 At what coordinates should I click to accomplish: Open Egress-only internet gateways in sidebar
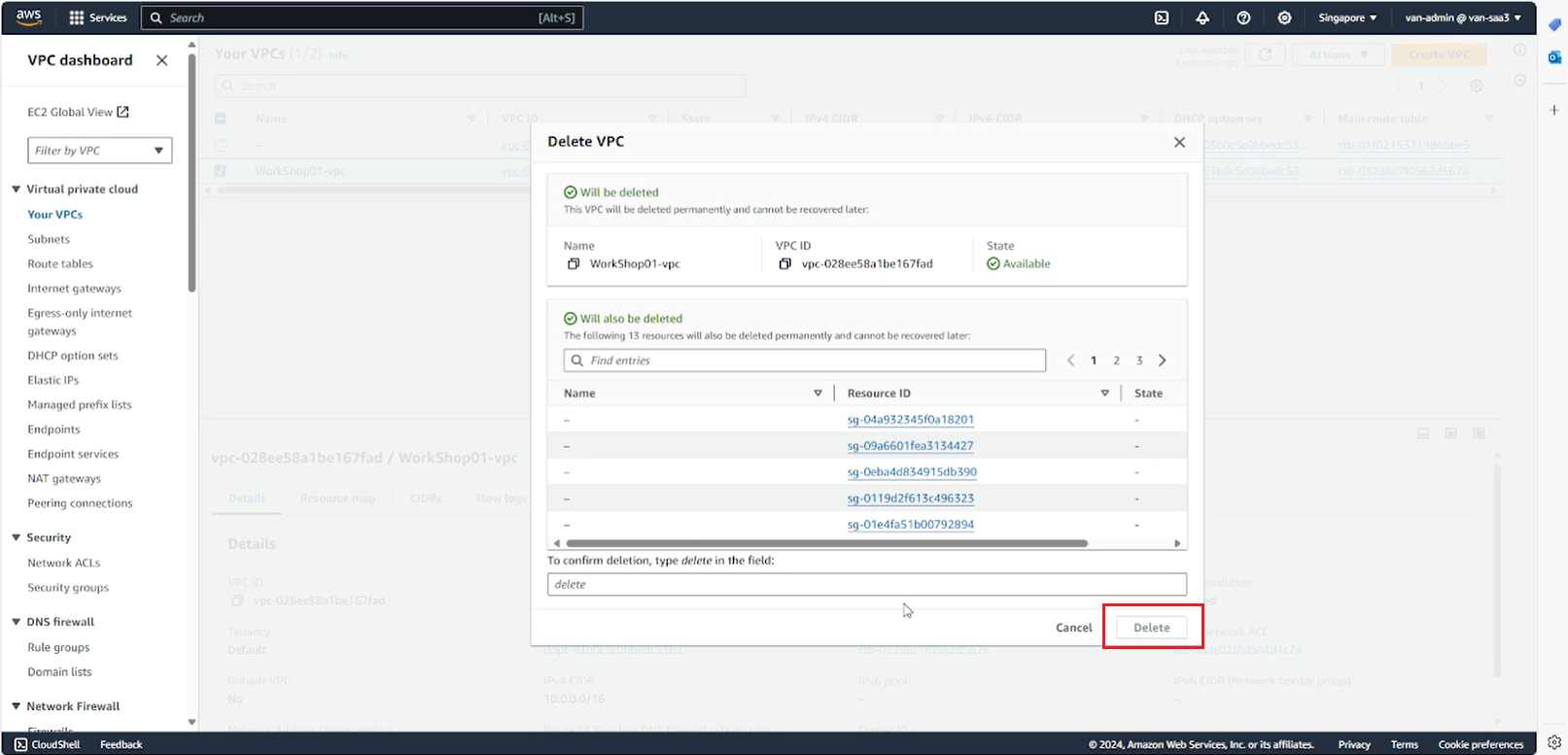click(80, 322)
